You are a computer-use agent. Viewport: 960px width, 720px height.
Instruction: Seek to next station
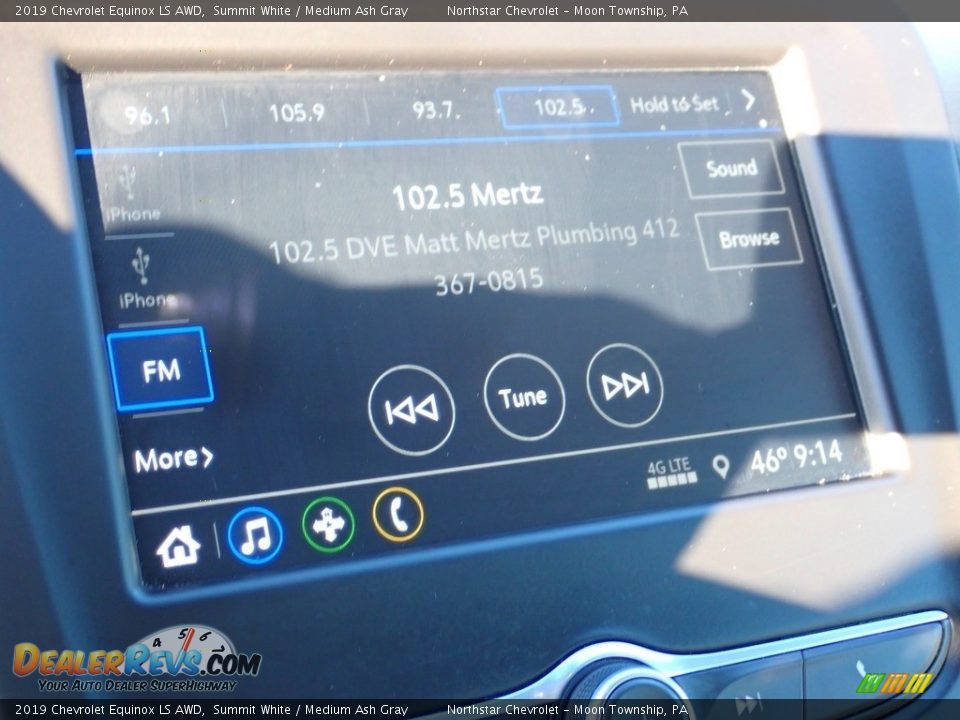pyautogui.click(x=624, y=385)
